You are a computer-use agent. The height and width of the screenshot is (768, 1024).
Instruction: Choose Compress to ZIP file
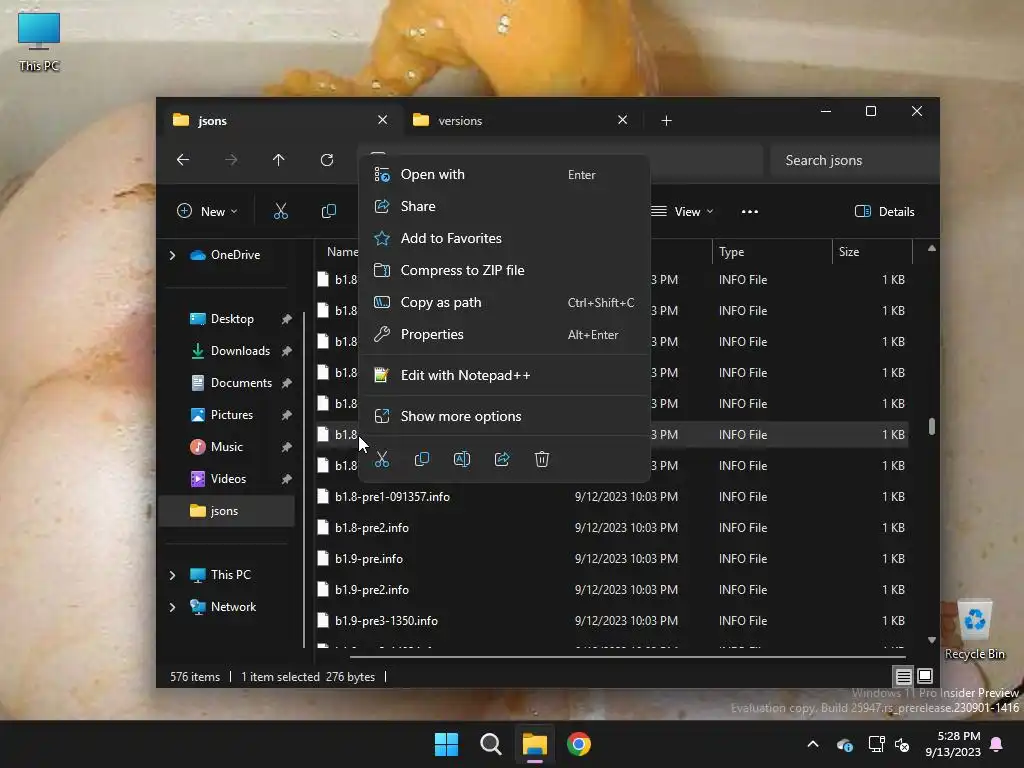[x=504, y=270]
